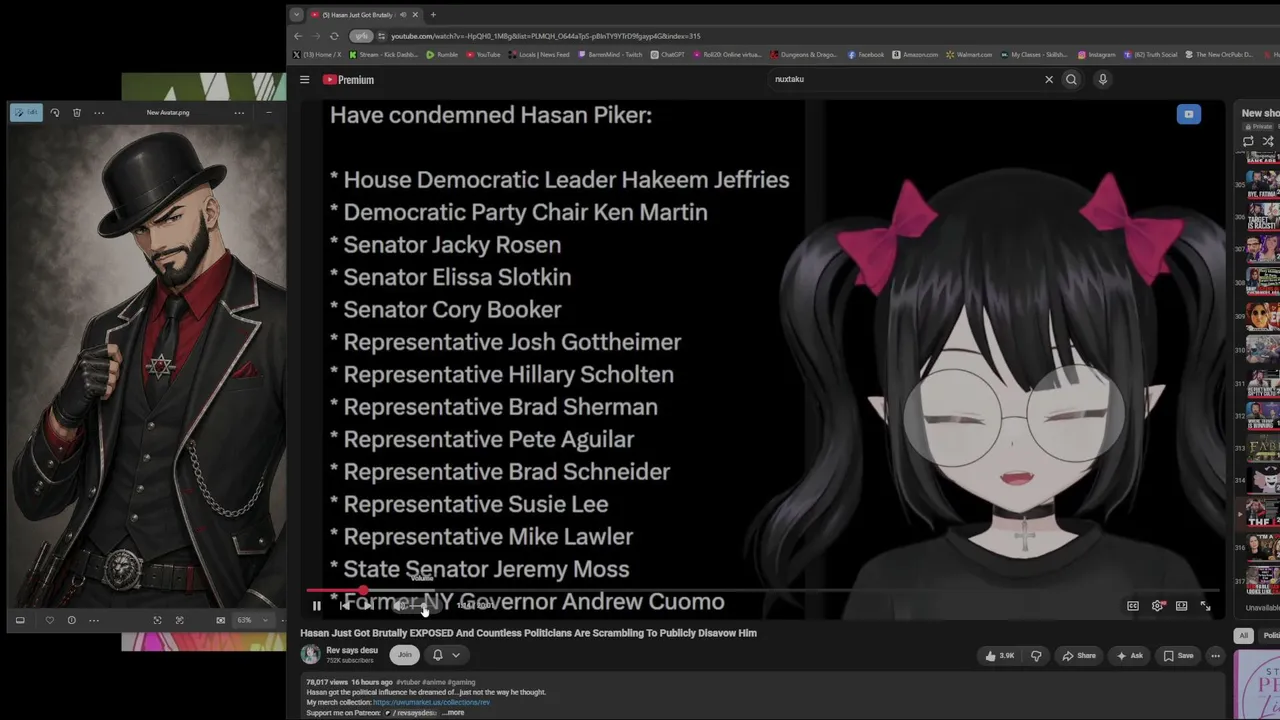Viewport: 1280px width, 720px height.
Task: Delete the image in the photo viewer
Action: point(77,113)
